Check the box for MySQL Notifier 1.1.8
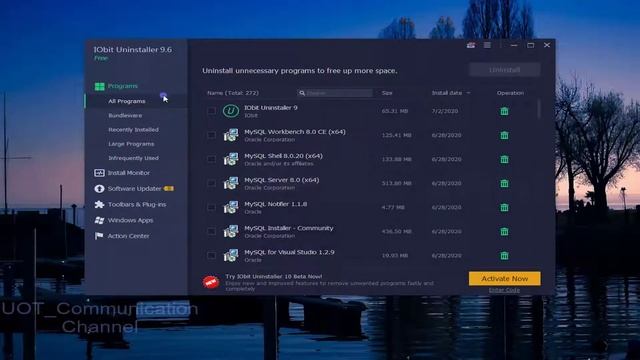 (211, 207)
